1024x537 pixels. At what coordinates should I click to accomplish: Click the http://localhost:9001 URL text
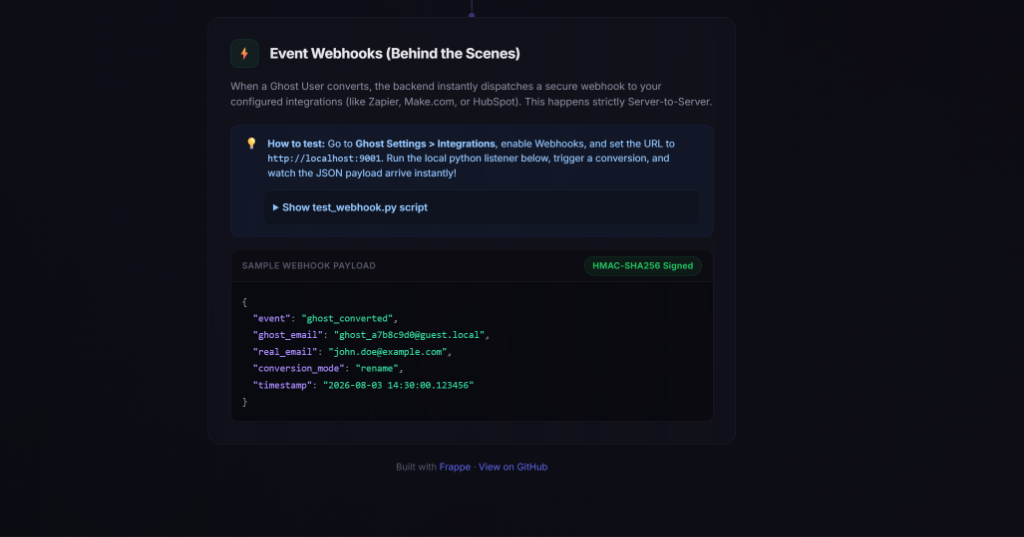pyautogui.click(x=324, y=158)
